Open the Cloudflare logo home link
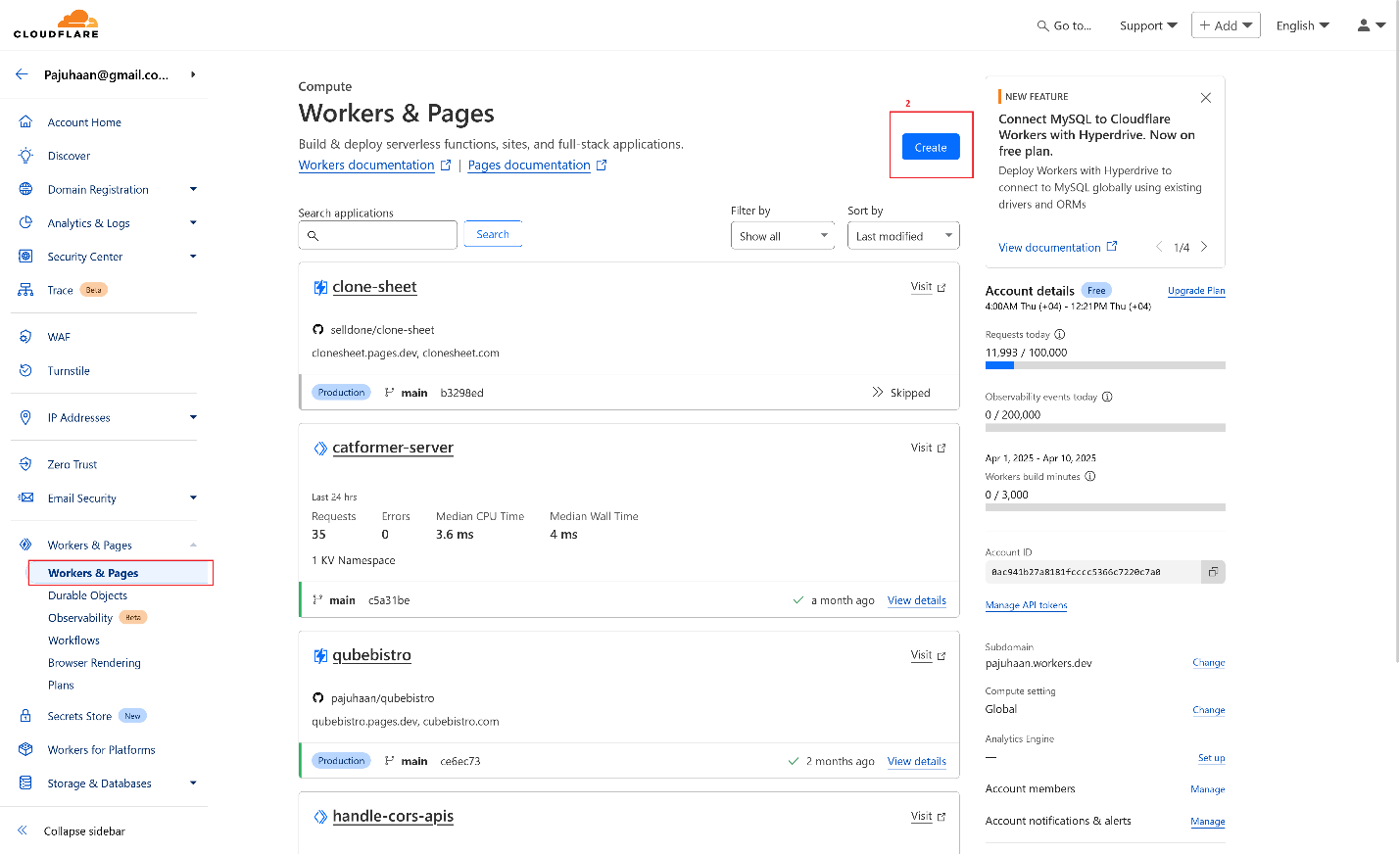This screenshot has height=854, width=1400. click(x=56, y=24)
